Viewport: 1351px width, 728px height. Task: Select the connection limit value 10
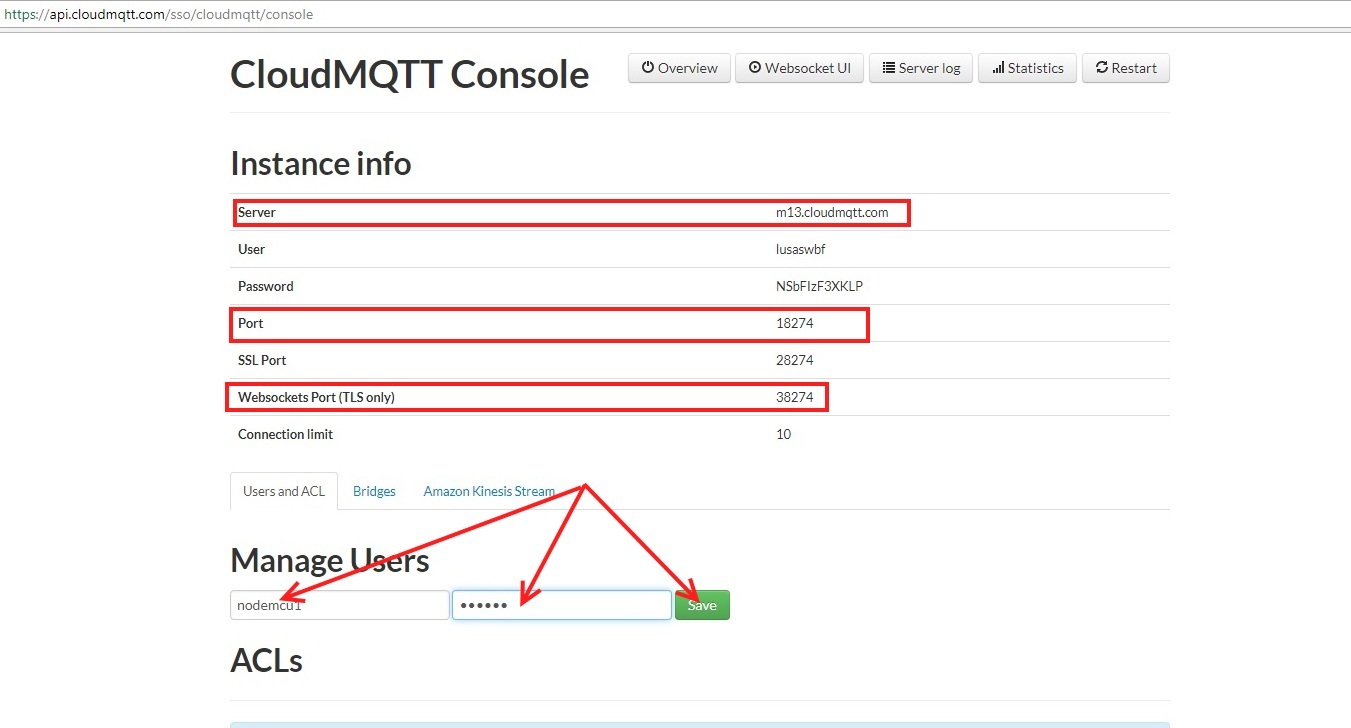[783, 434]
